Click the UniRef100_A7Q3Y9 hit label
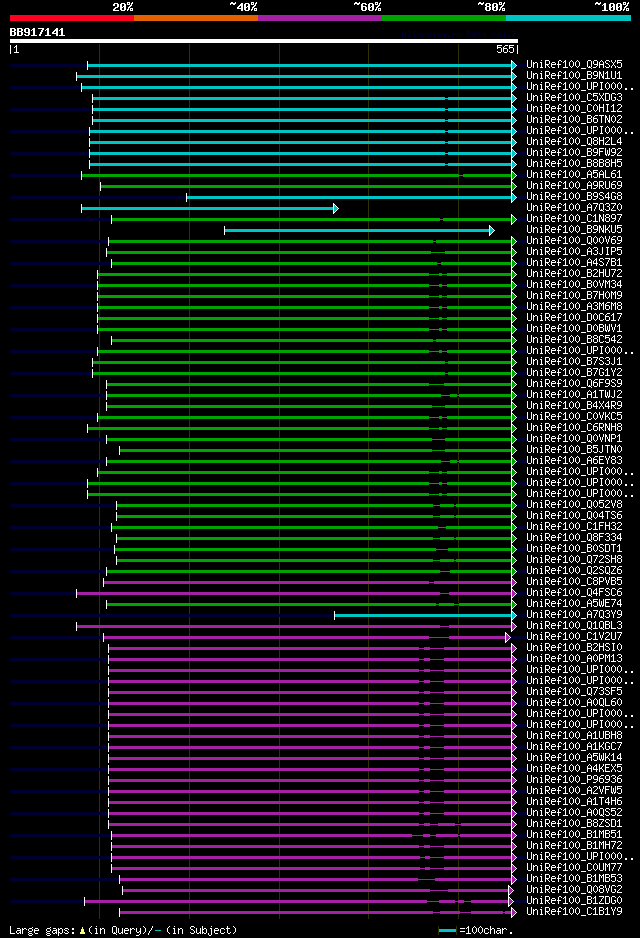The image size is (640, 938). (x=574, y=614)
